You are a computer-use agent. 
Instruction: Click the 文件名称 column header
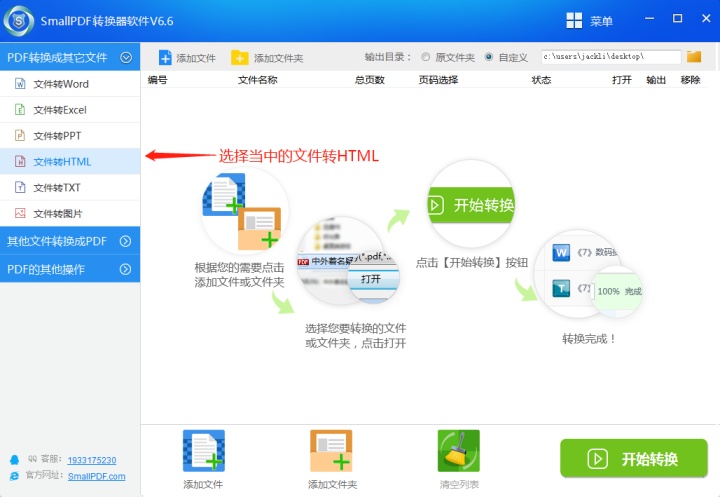[258, 80]
